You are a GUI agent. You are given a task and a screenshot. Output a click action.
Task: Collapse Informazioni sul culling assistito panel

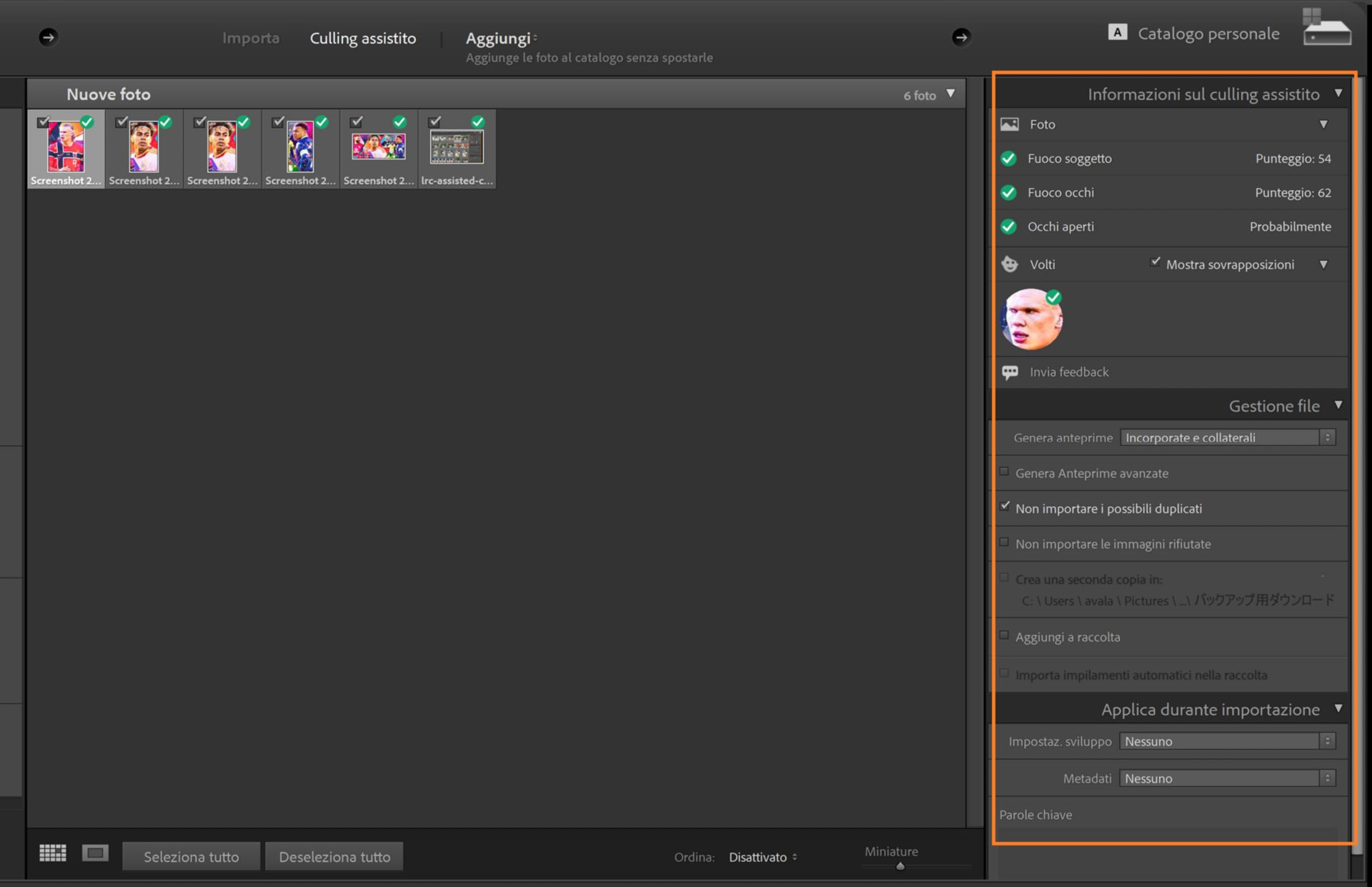point(1338,94)
